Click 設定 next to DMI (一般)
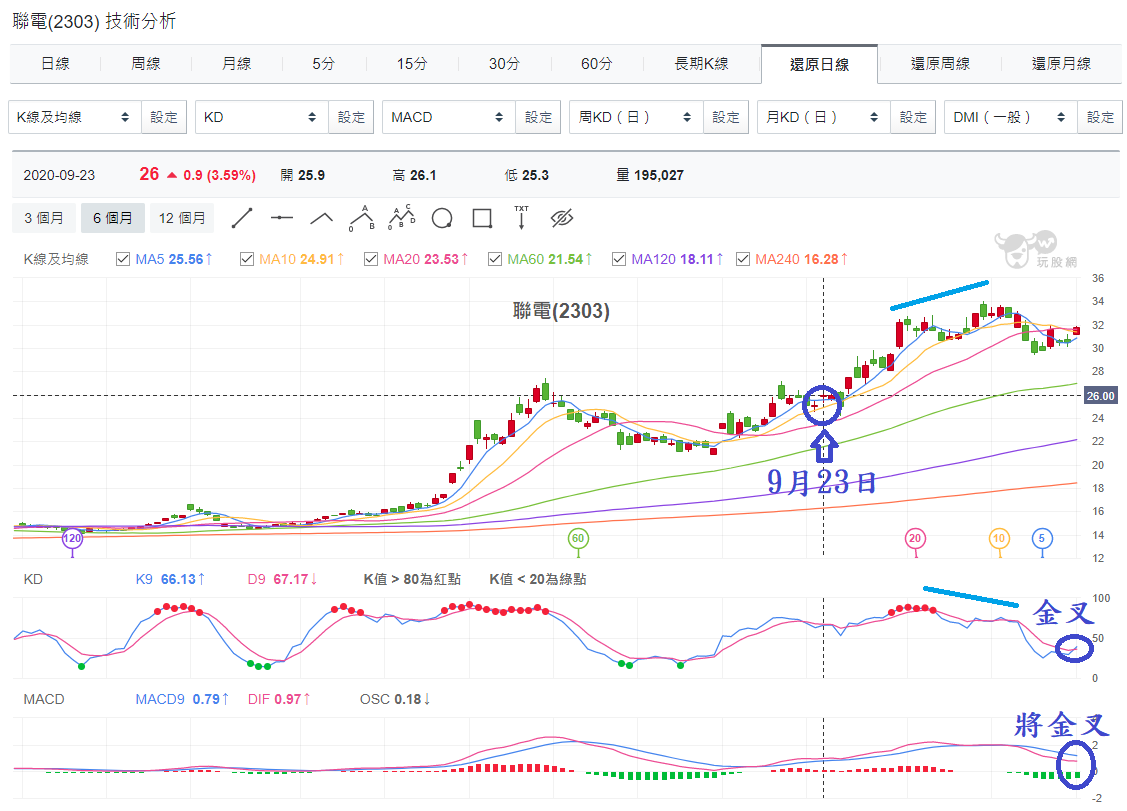The width and height of the screenshot is (1127, 811). (x=1100, y=117)
